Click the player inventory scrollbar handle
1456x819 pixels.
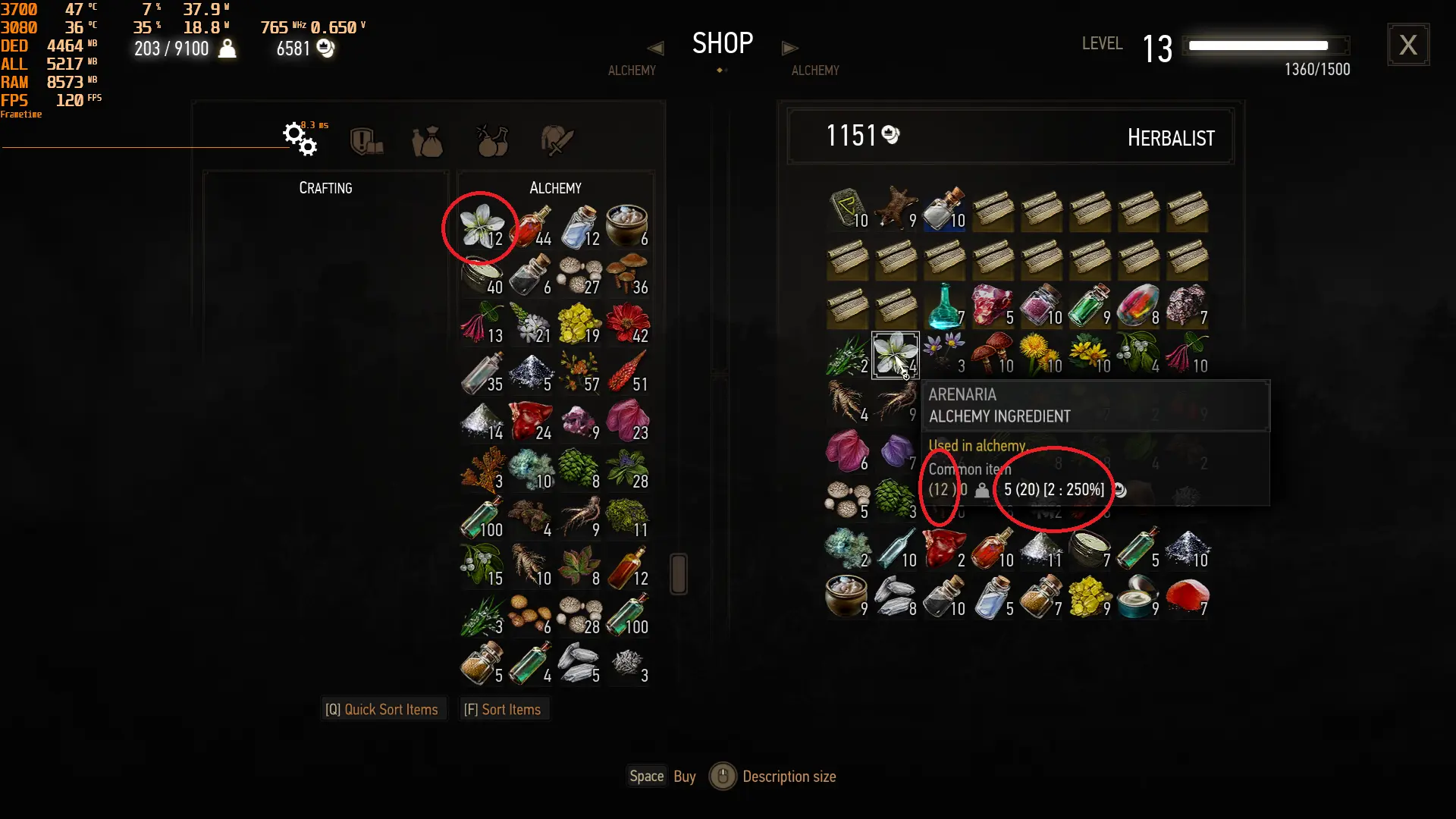coord(679,573)
